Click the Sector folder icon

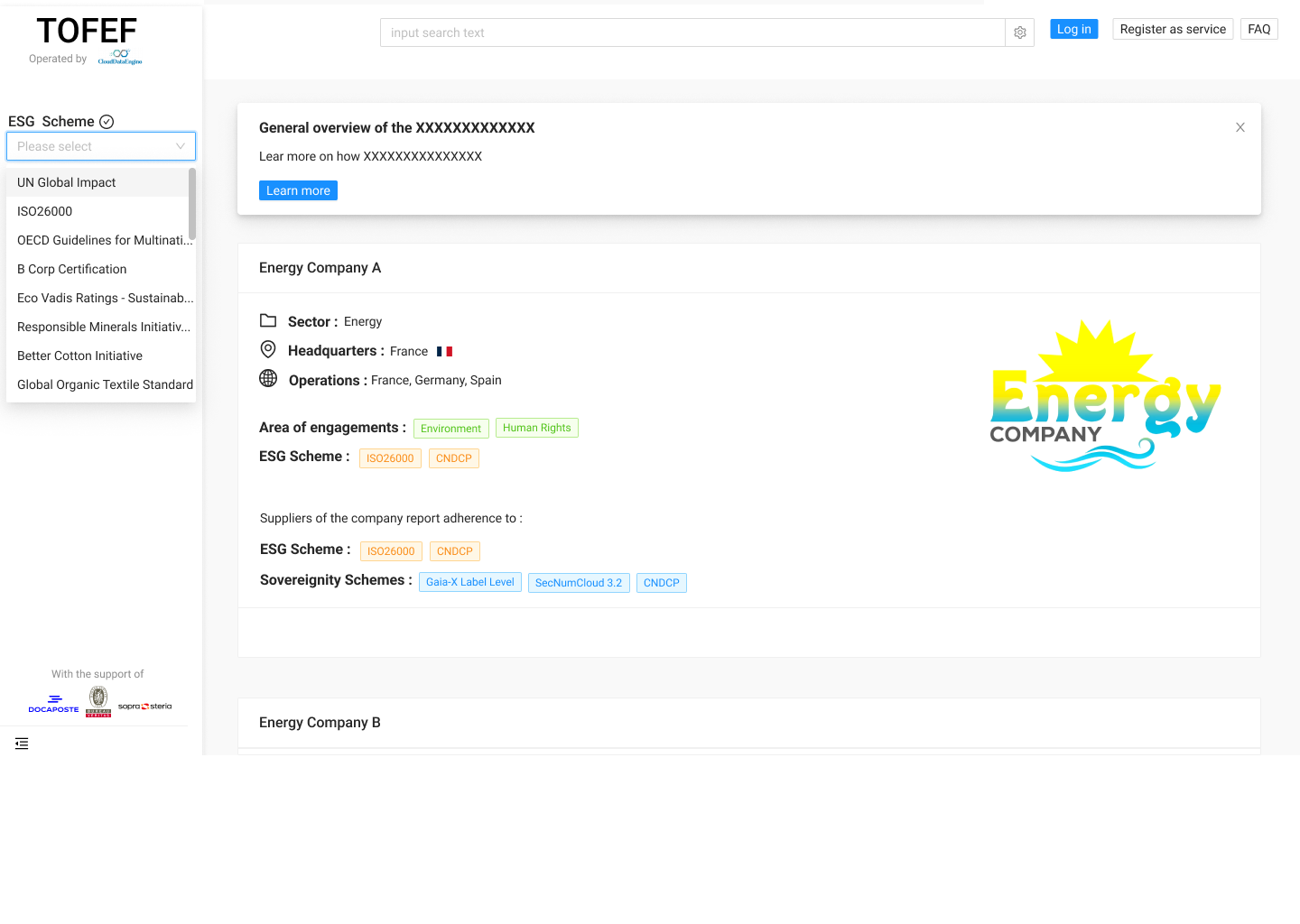click(268, 320)
